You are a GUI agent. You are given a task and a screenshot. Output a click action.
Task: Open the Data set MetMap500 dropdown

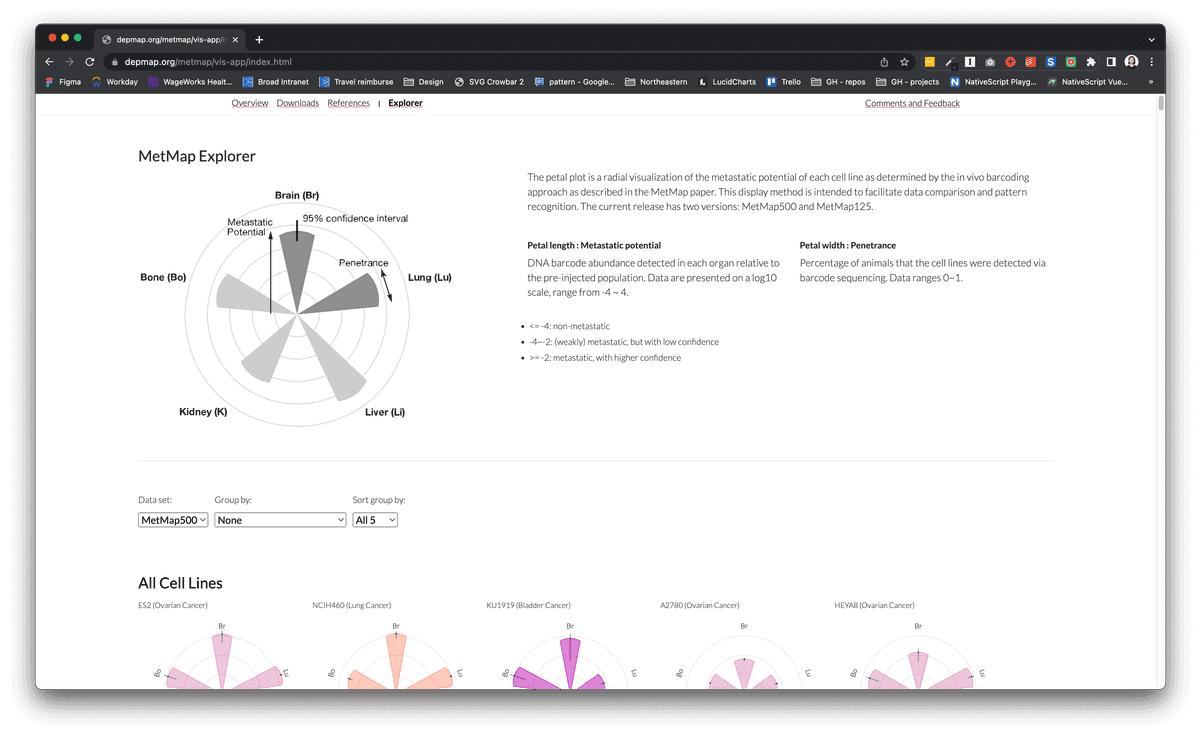coord(173,520)
